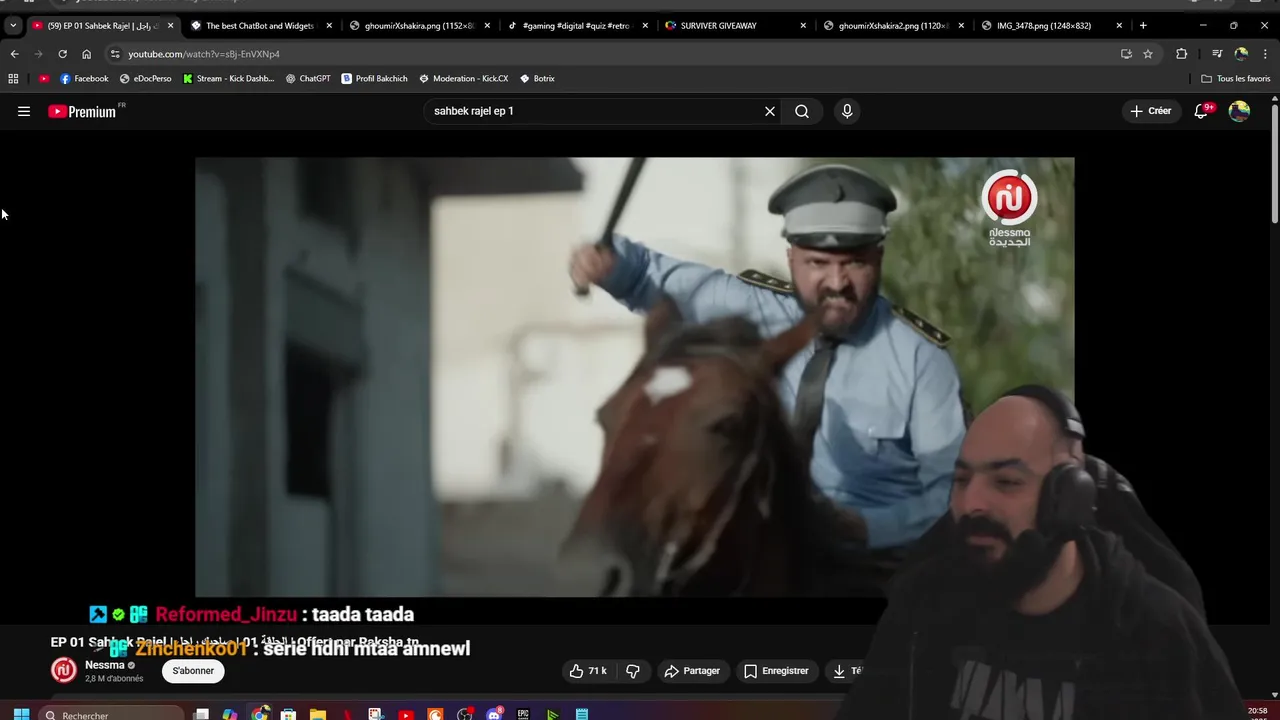Image resolution: width=1280 pixels, height=720 pixels.
Task: Reload the YouTube page
Action: (62, 54)
